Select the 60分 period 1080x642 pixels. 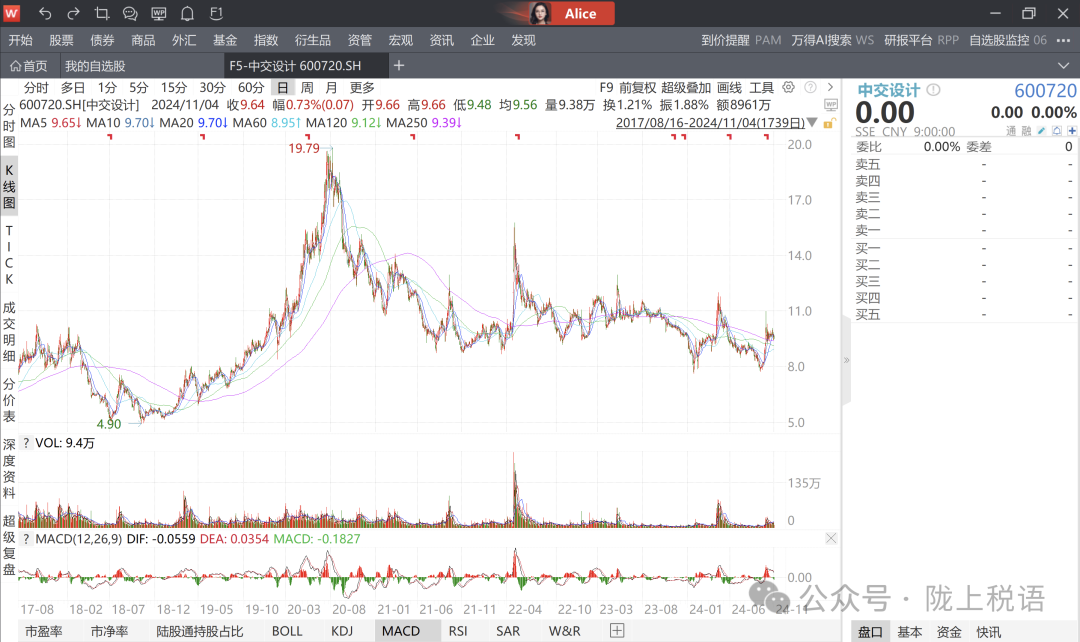pos(251,87)
